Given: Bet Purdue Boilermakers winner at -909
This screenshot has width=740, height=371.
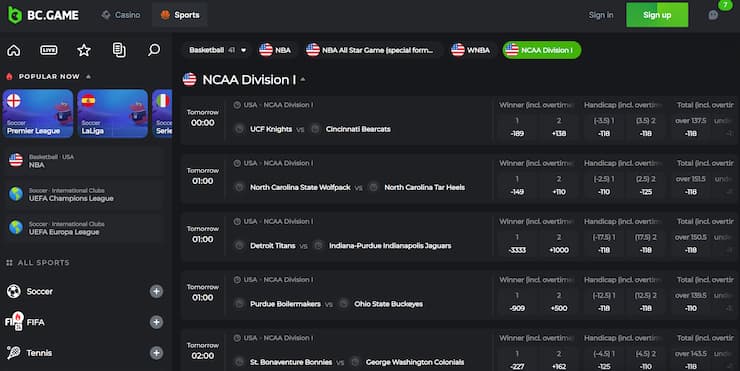Looking at the screenshot, I should coord(517,302).
